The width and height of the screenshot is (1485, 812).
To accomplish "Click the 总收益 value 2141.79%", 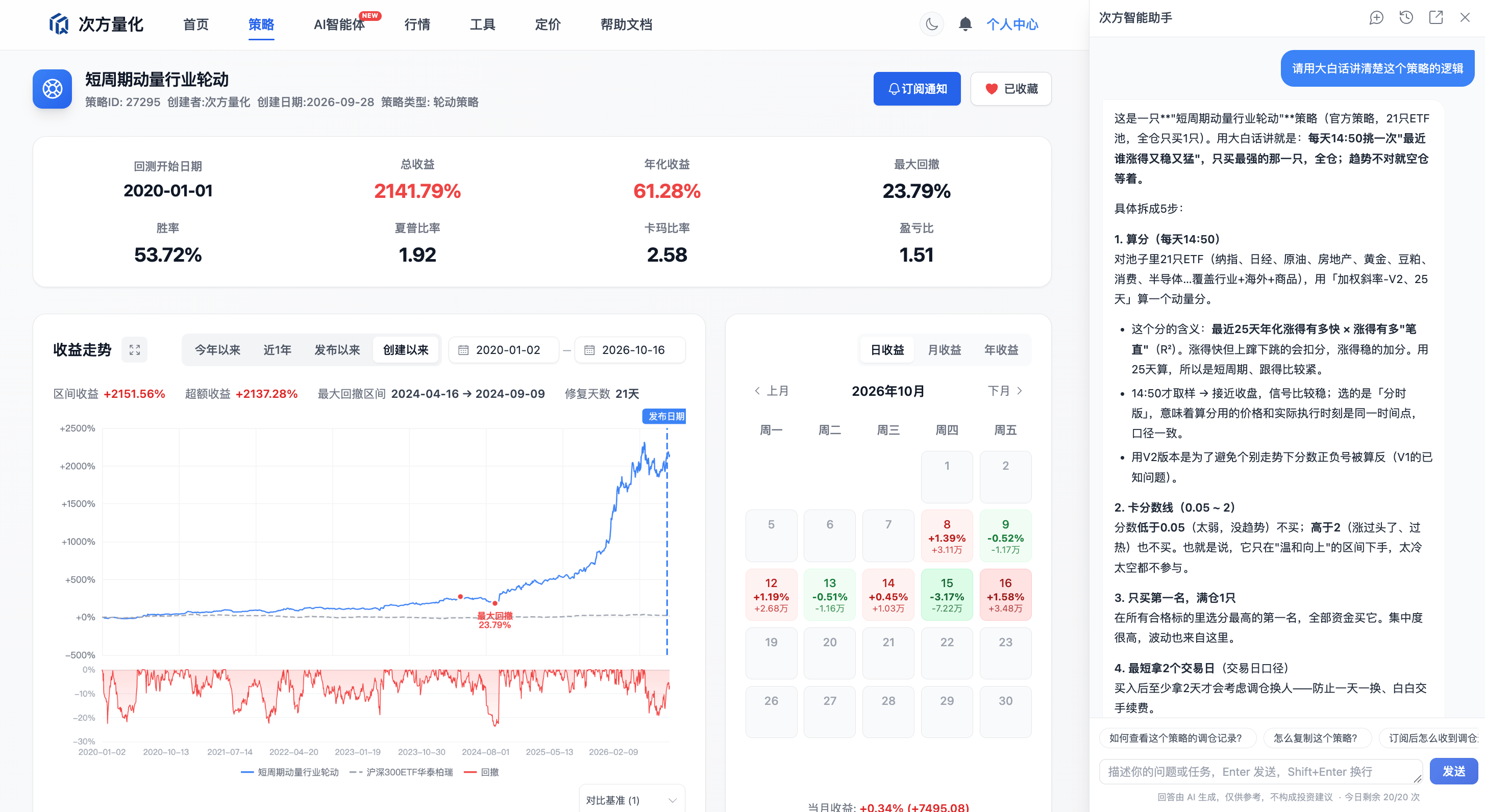I will [x=417, y=191].
